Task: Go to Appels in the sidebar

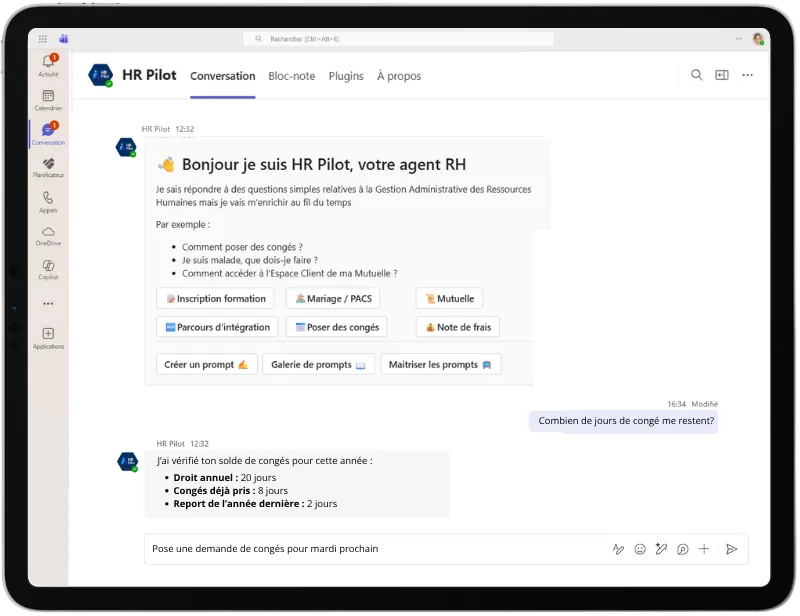Action: (48, 201)
